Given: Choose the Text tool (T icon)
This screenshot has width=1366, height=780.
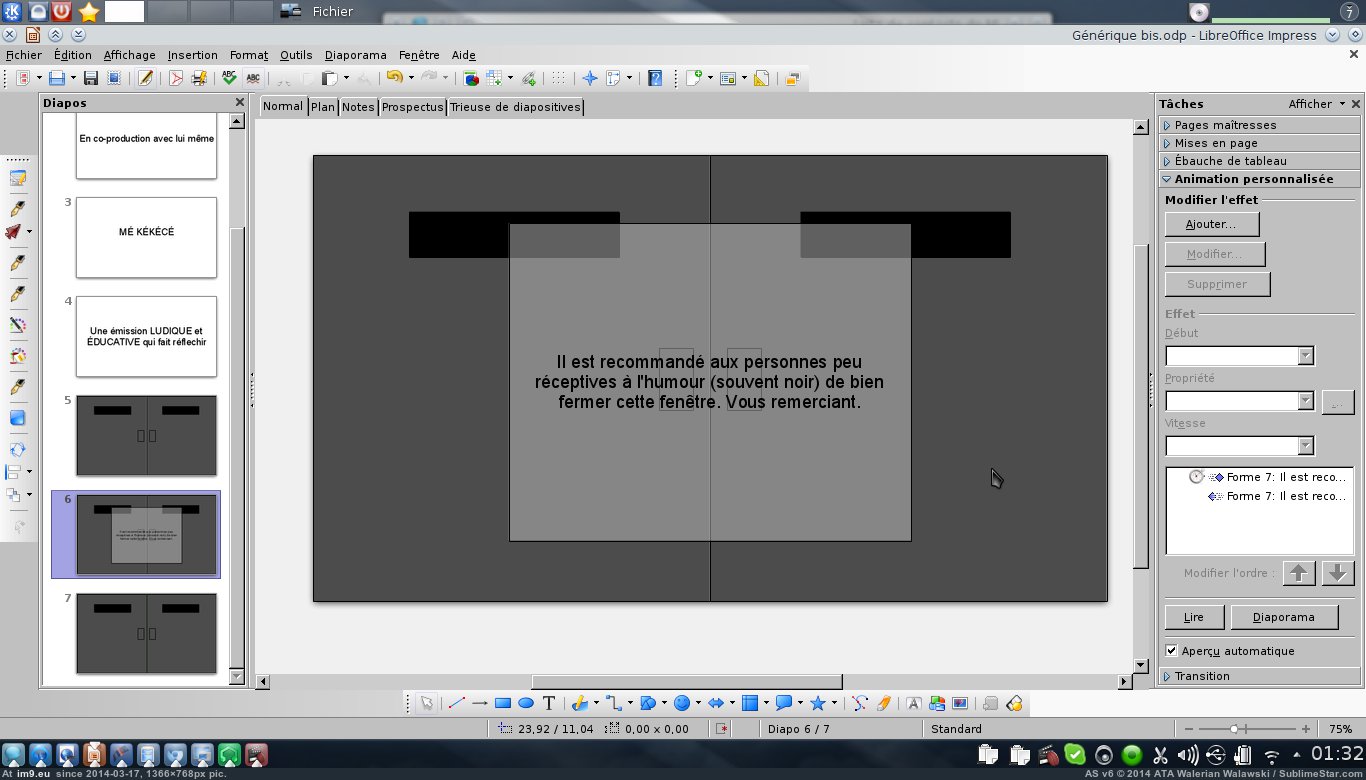Looking at the screenshot, I should (549, 703).
